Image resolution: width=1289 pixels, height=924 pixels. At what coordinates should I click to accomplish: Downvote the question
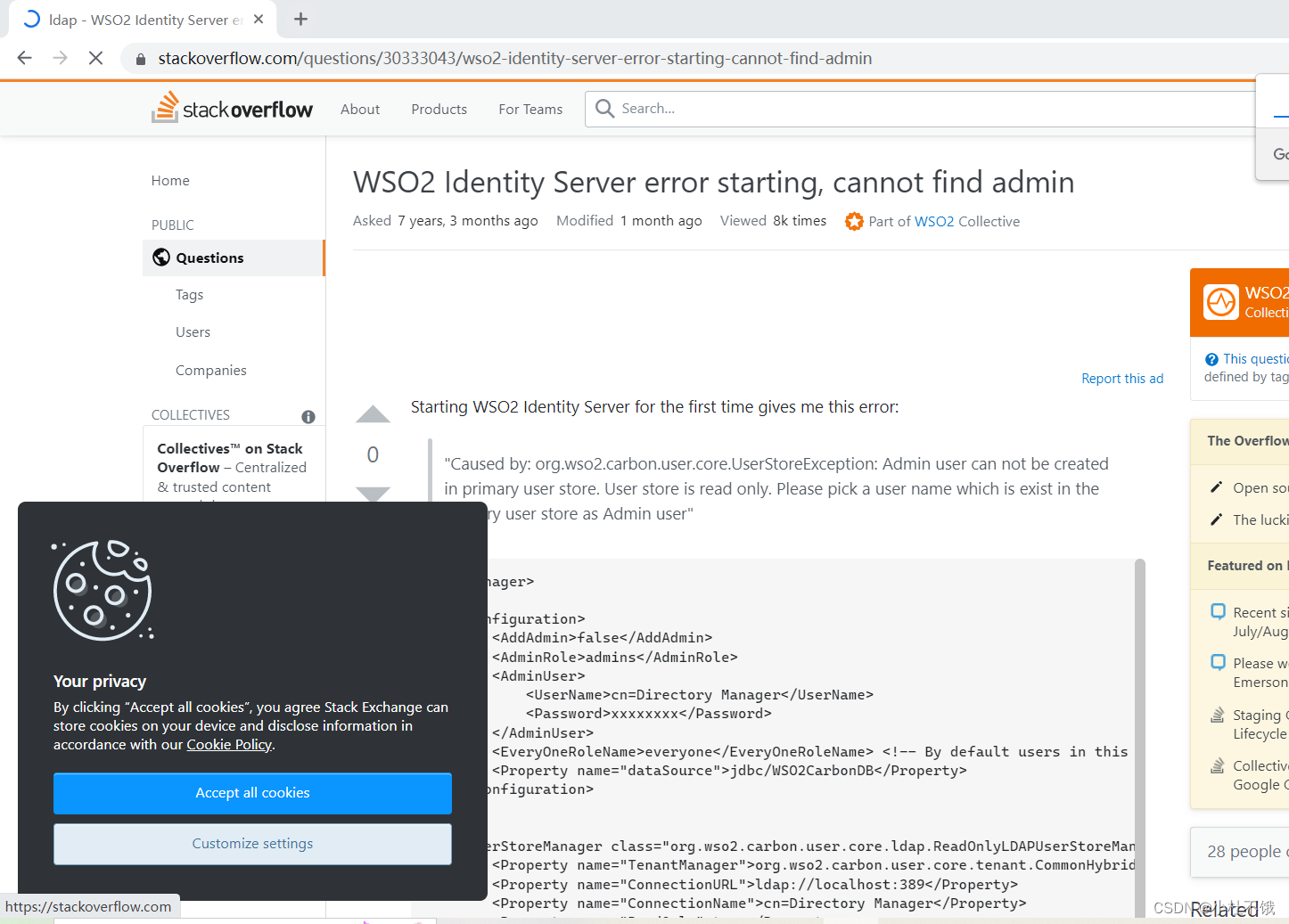(373, 494)
